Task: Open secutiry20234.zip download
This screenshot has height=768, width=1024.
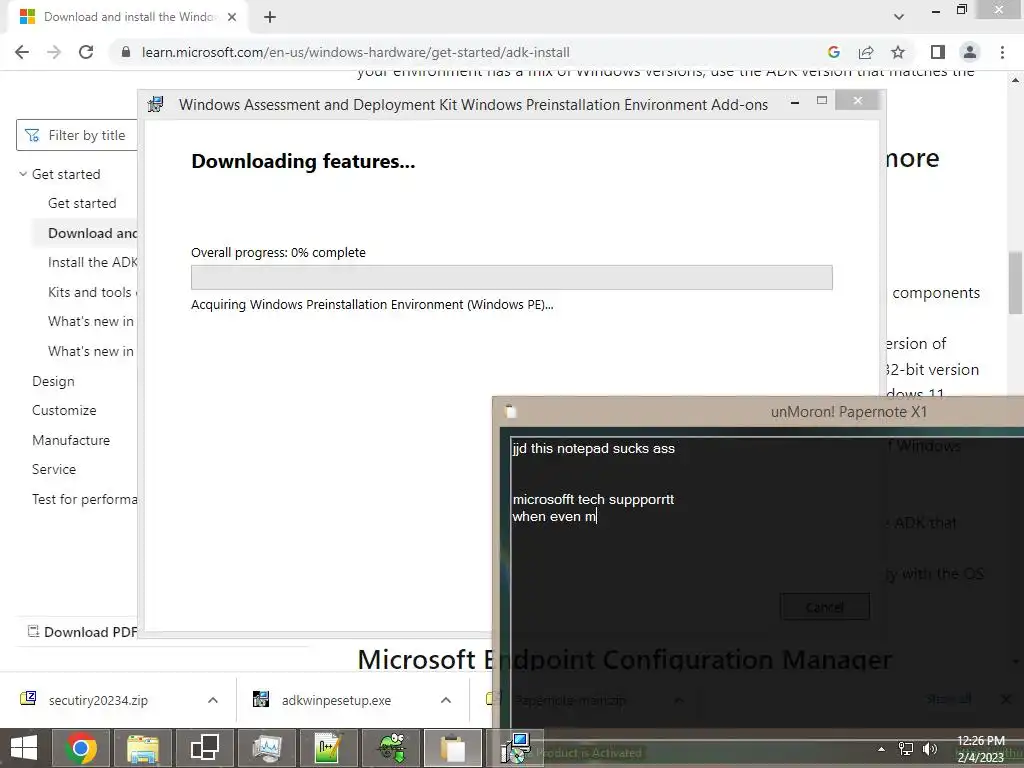Action: pos(98,700)
